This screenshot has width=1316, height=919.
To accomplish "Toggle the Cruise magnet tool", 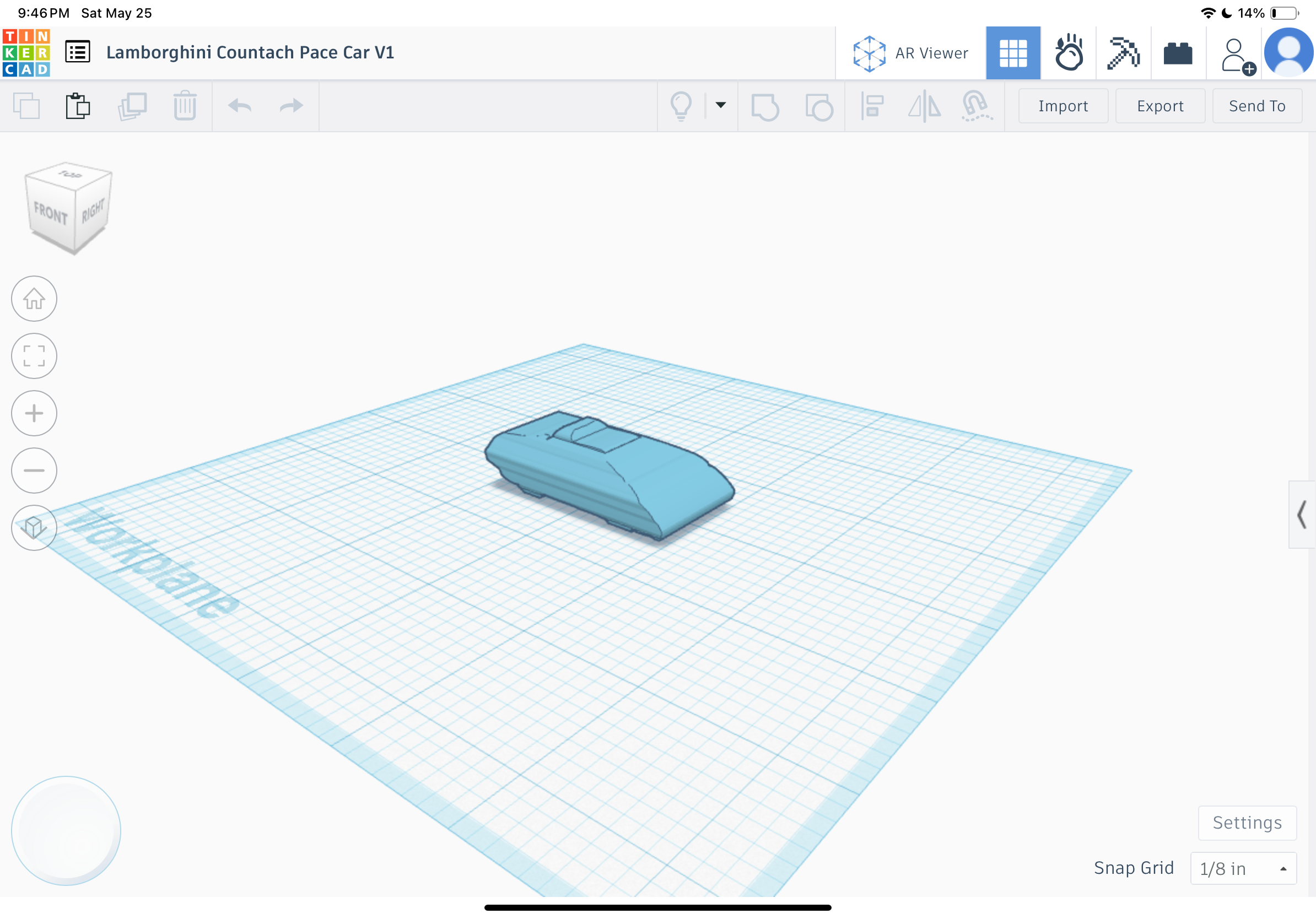I will (x=977, y=106).
